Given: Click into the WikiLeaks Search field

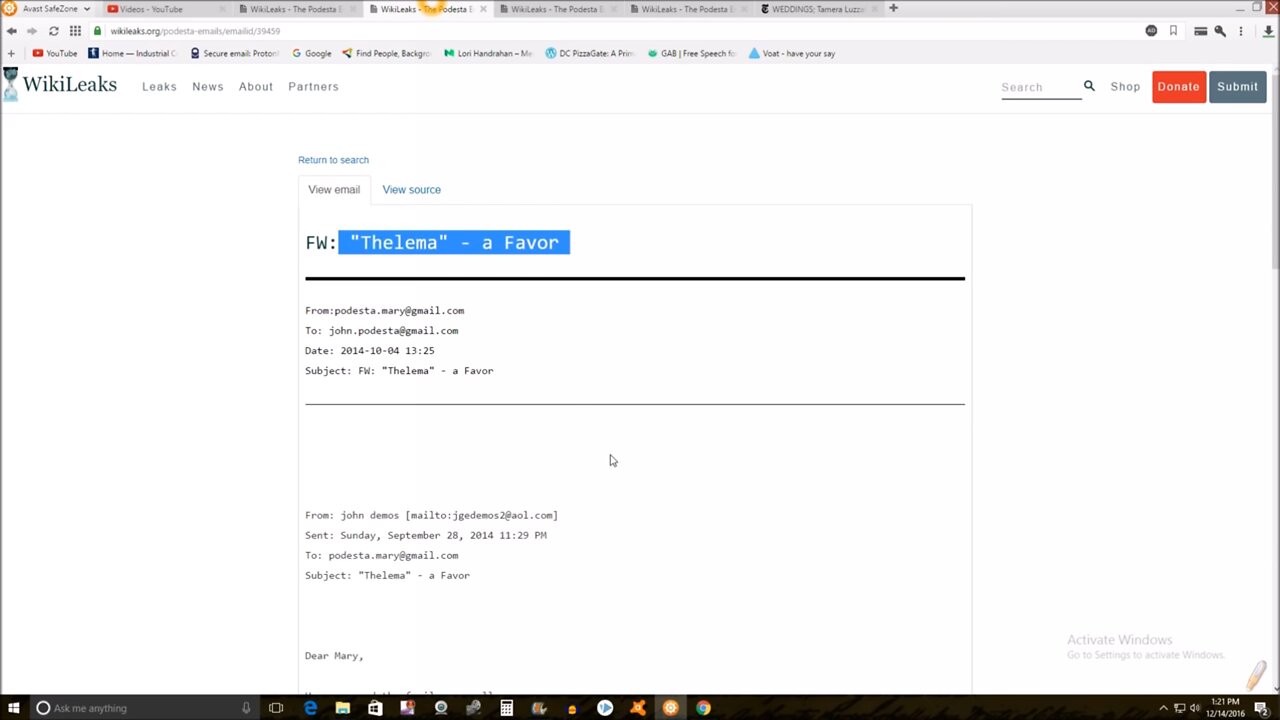Looking at the screenshot, I should [x=1040, y=87].
